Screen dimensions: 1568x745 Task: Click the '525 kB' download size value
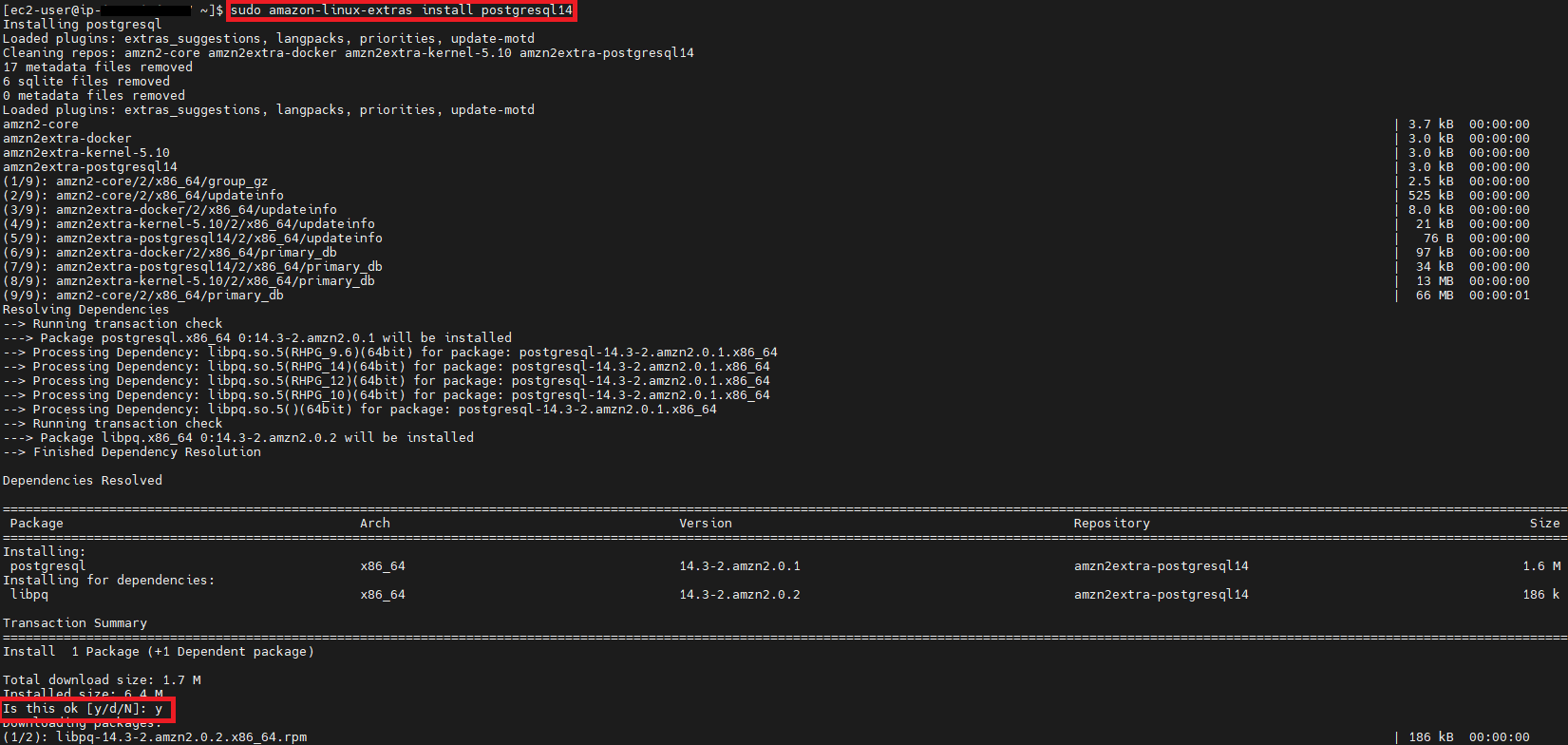pyautogui.click(x=1431, y=196)
